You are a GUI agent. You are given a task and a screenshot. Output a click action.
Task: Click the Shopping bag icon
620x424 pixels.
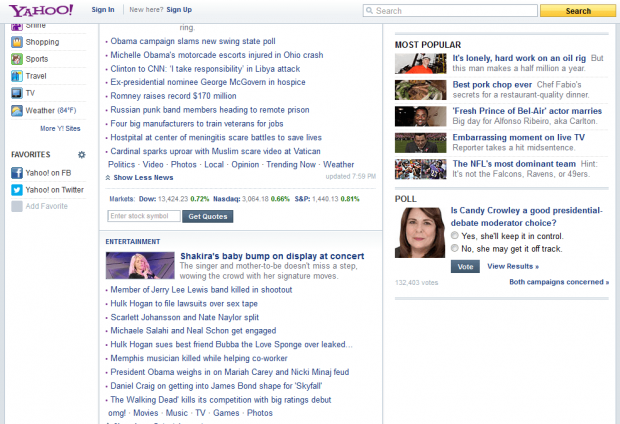[17, 42]
